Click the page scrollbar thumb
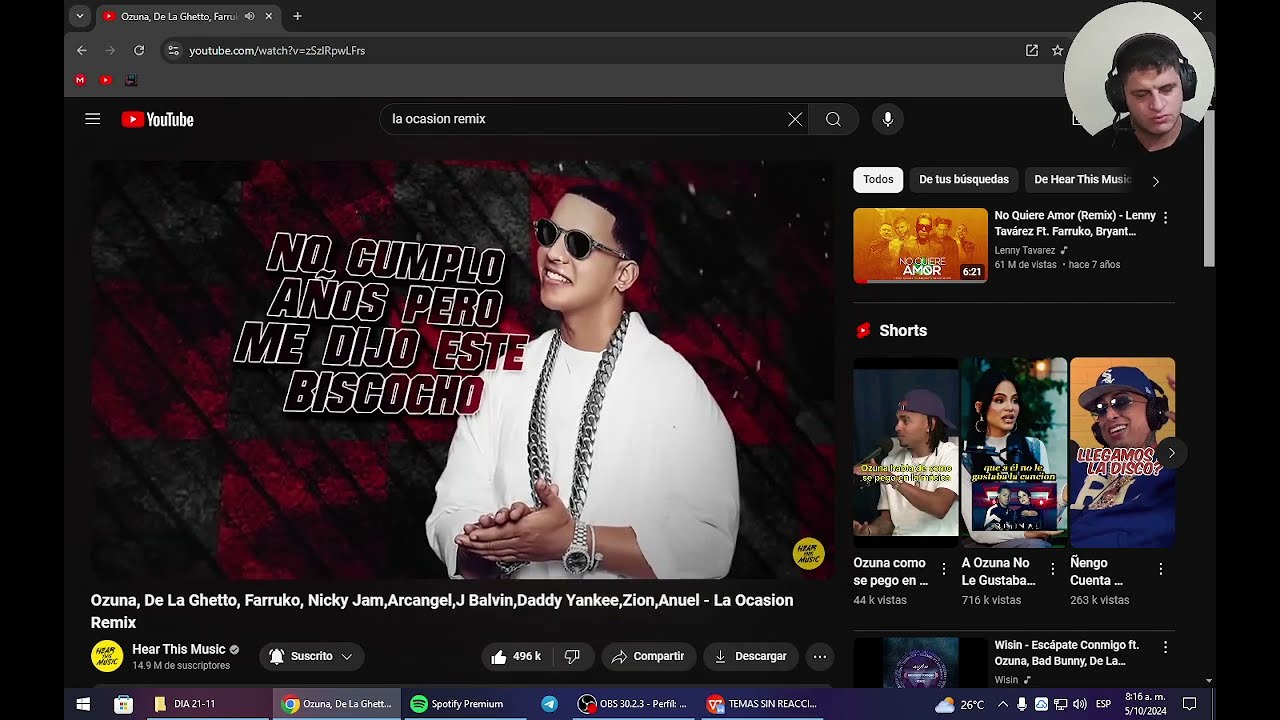The width and height of the screenshot is (1280, 720). [1209, 188]
